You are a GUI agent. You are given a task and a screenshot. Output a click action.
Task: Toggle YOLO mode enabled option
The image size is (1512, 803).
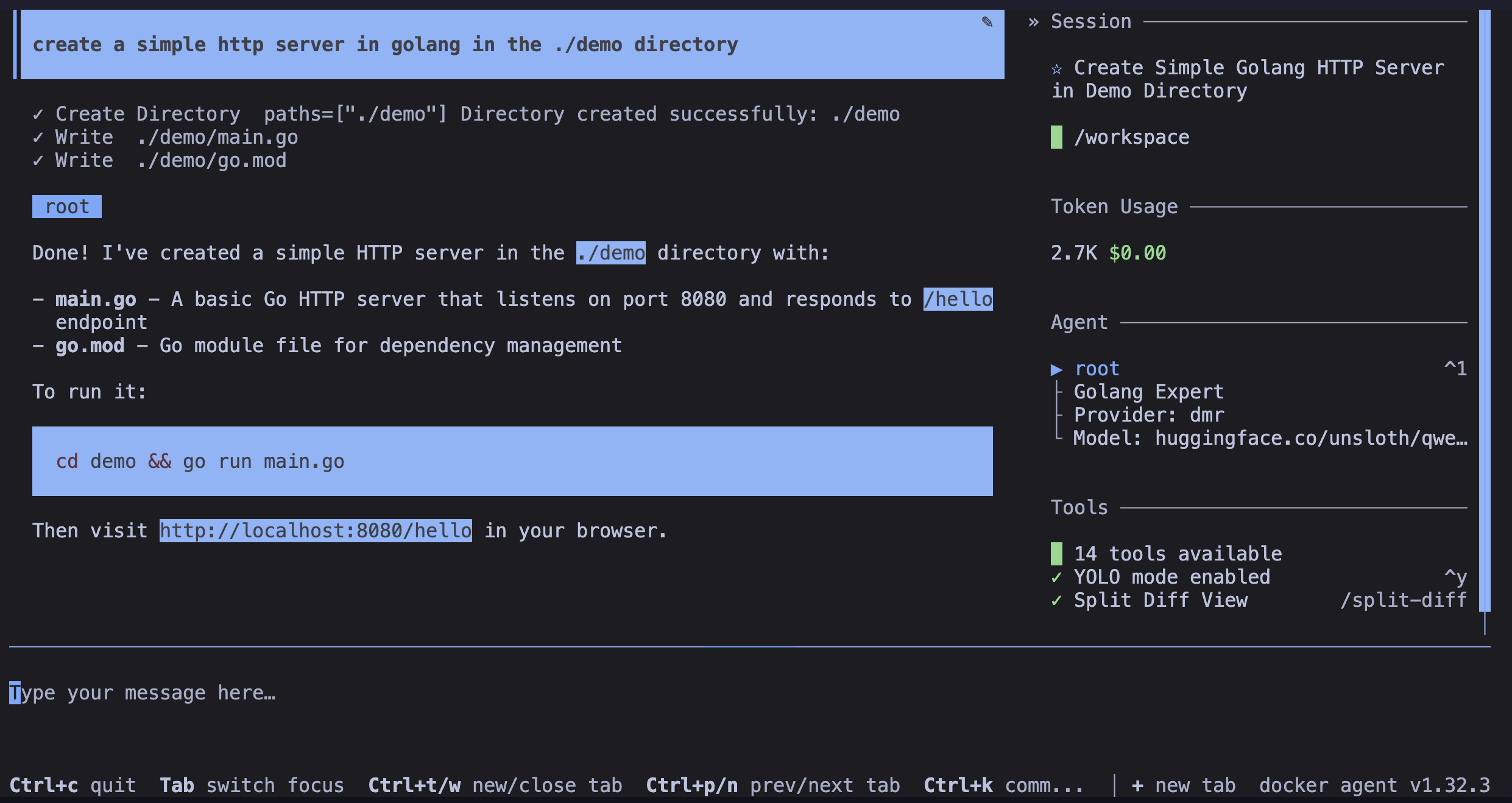click(x=1171, y=576)
